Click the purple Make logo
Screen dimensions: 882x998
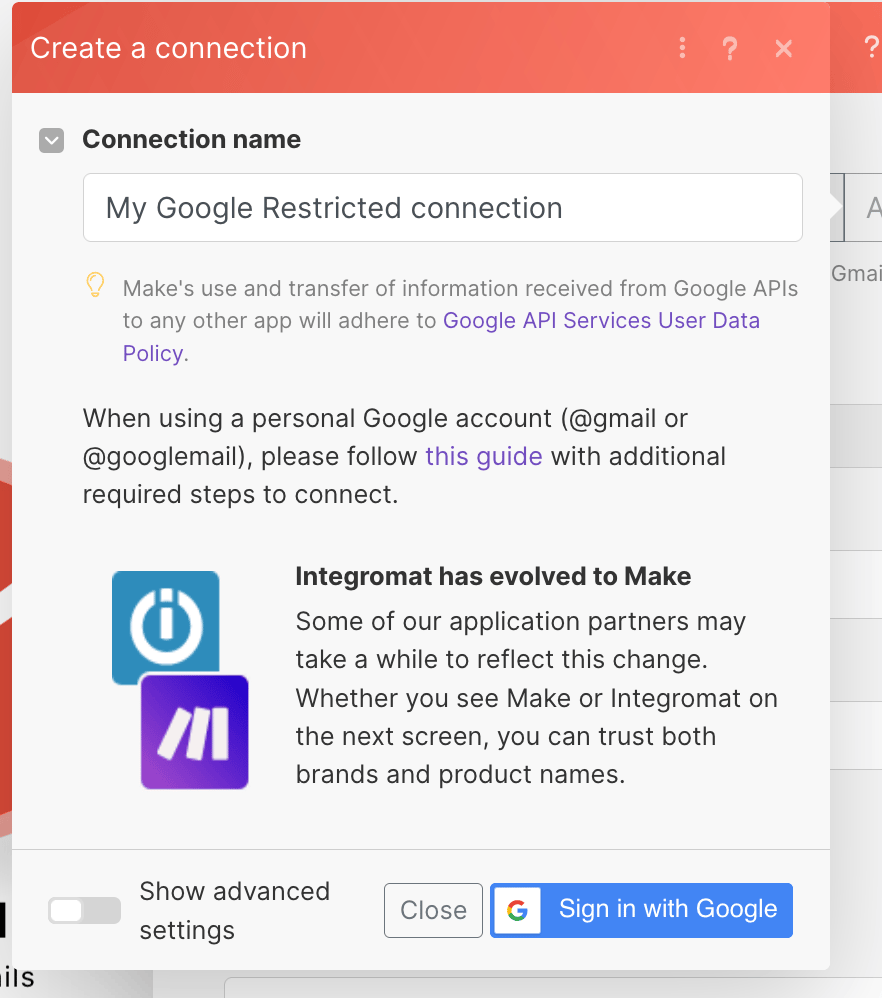point(195,732)
